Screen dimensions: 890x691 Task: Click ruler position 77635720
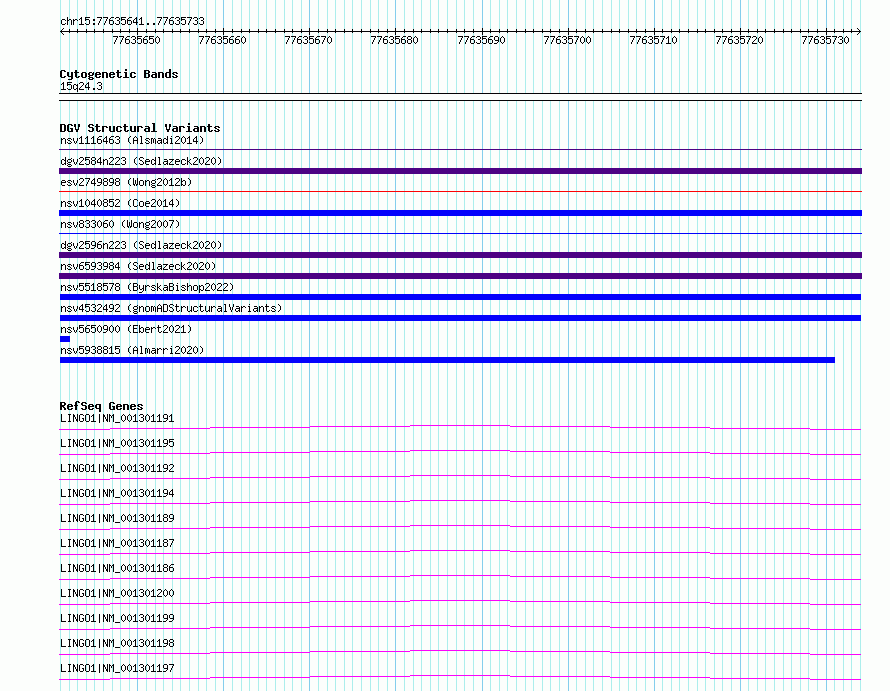pyautogui.click(x=740, y=40)
